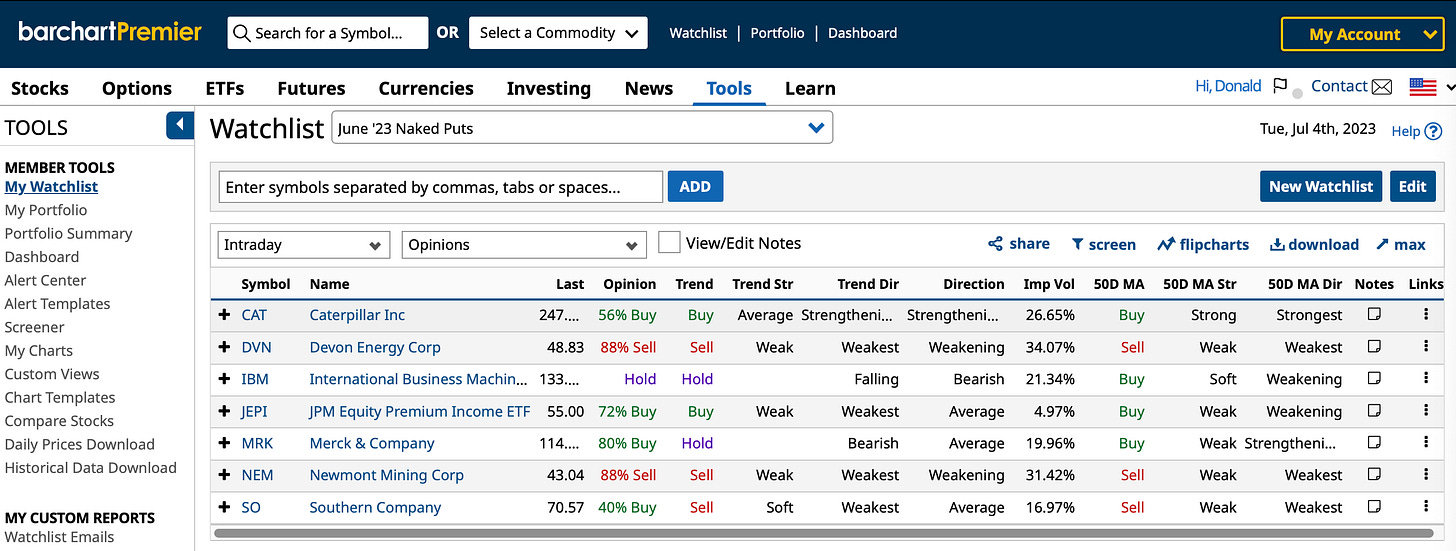Open links menu dots for NEM
The width and height of the screenshot is (1456, 551).
coord(1426,474)
